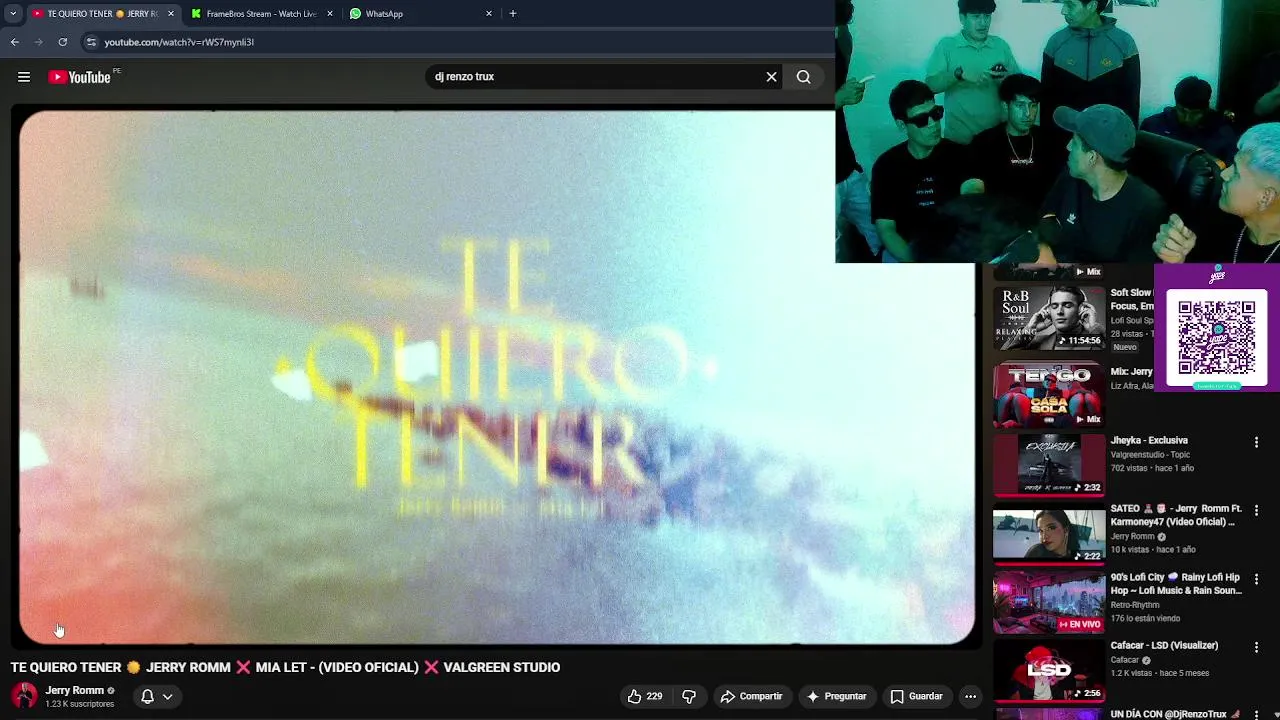1280x720 pixels.
Task: Open the Preguntar AI button
Action: click(836, 696)
